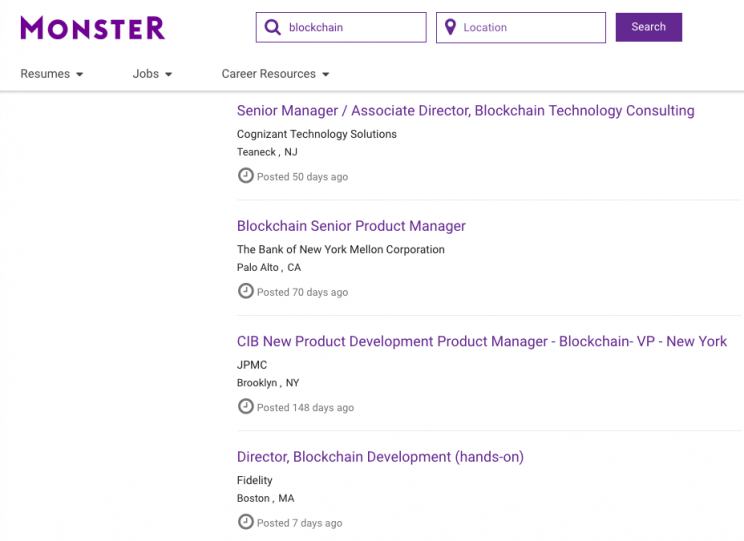Open Director, Blockchain Development (hands-on) listing
The height and width of the screenshot is (541, 744).
point(380,457)
